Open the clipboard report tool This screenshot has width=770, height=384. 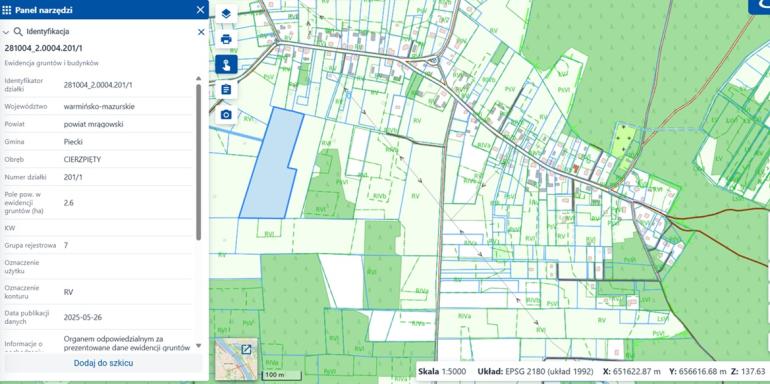point(226,89)
